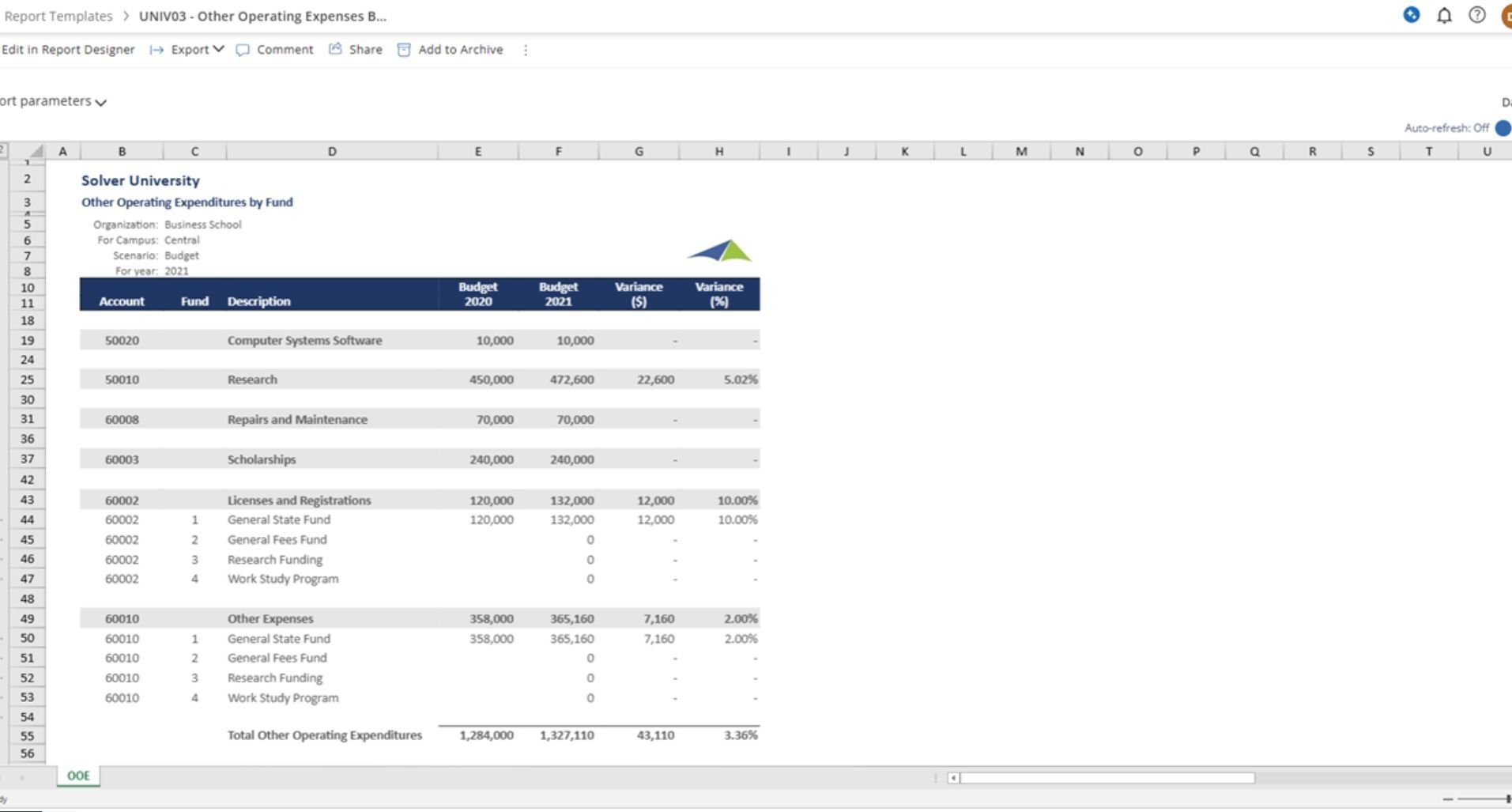Expand the report parameters section

[x=100, y=102]
